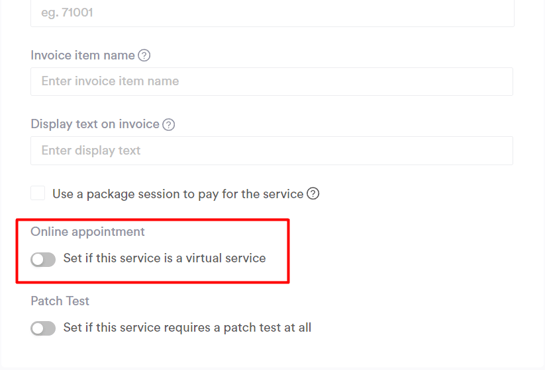The width and height of the screenshot is (545, 370).
Task: Focus the field with placeholder eg. 71001
Action: coord(272,13)
